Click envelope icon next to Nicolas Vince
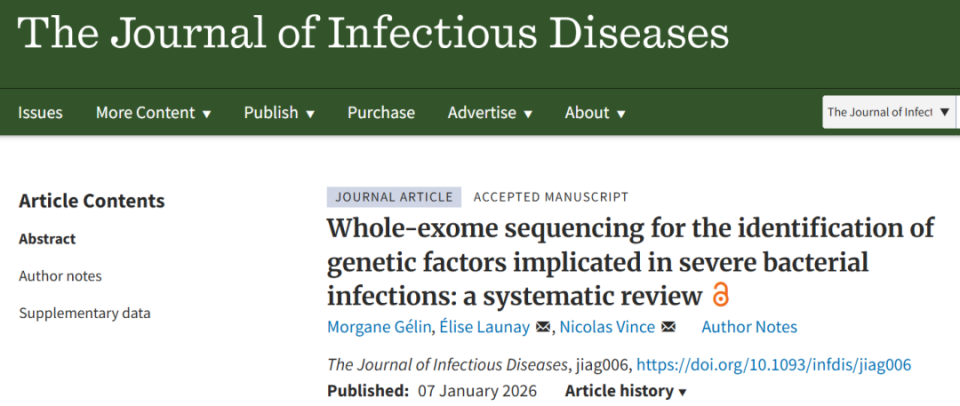The height and width of the screenshot is (406, 960). [x=669, y=327]
